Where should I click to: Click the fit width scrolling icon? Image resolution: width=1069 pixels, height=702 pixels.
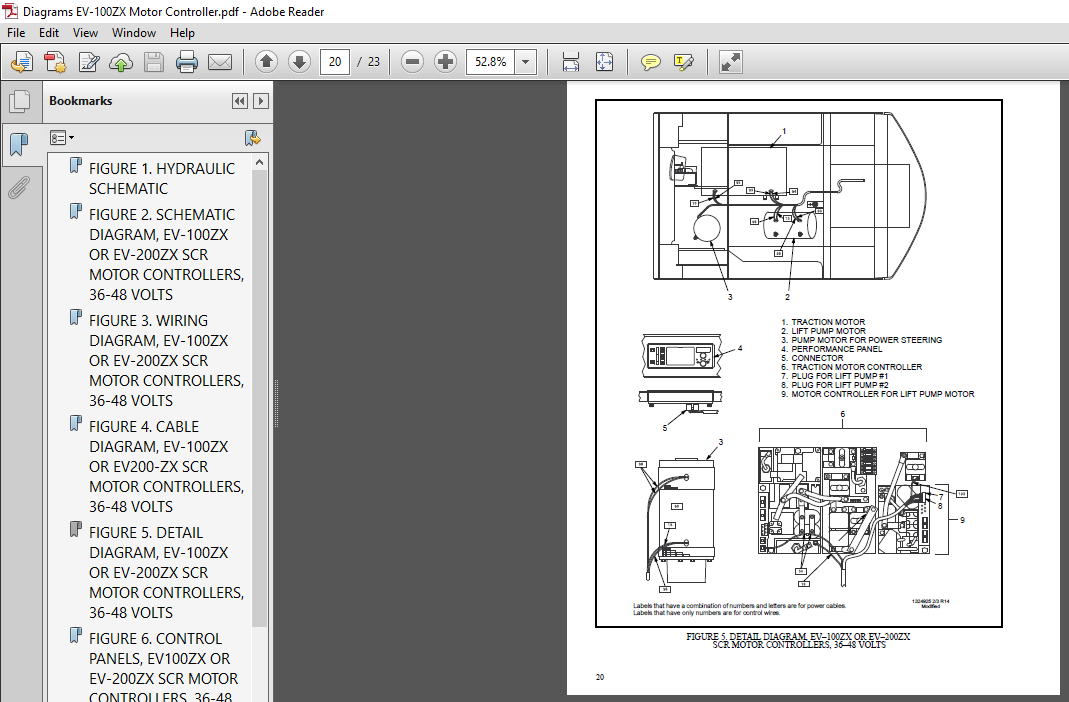(x=571, y=62)
